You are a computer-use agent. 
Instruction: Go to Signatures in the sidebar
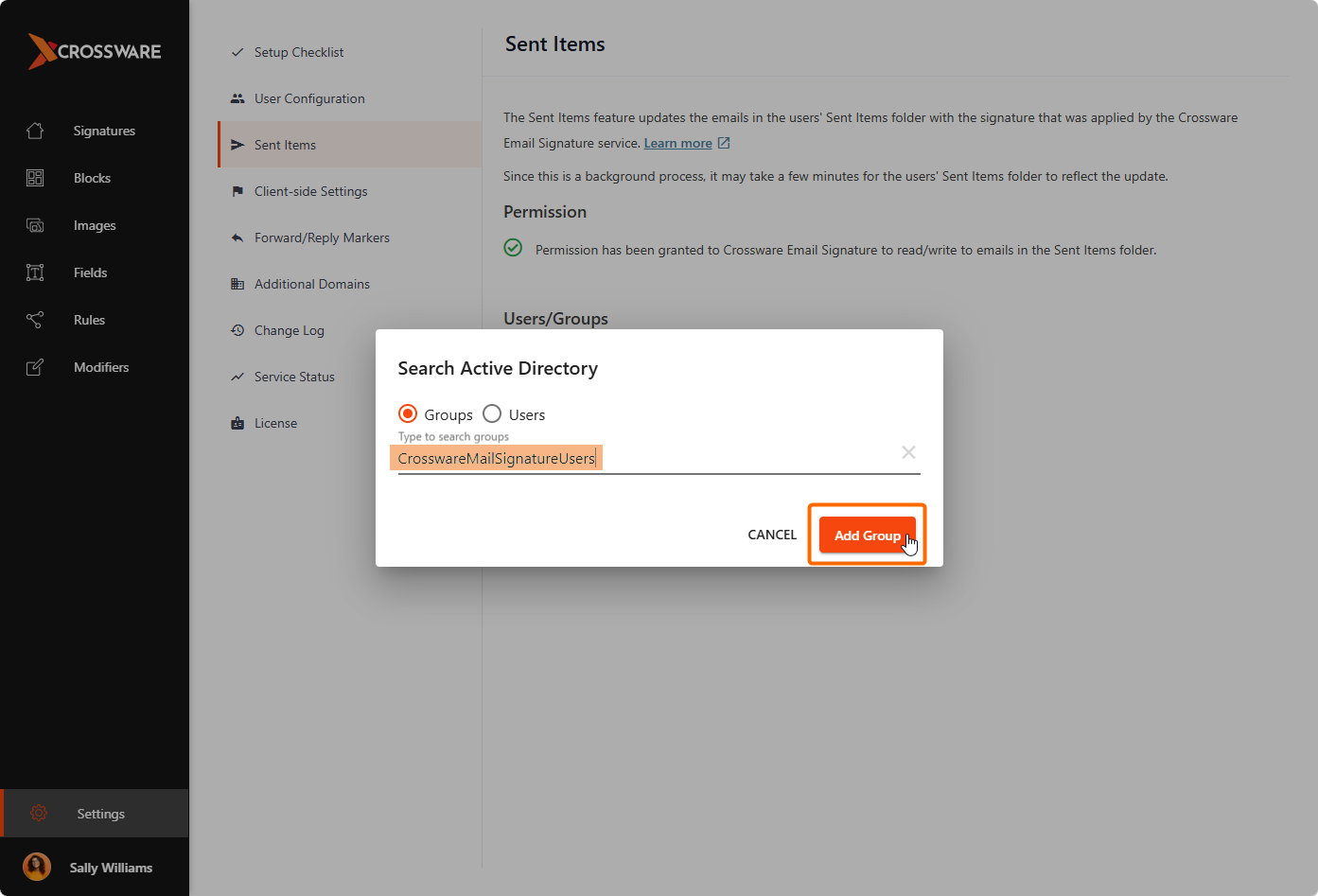(104, 131)
